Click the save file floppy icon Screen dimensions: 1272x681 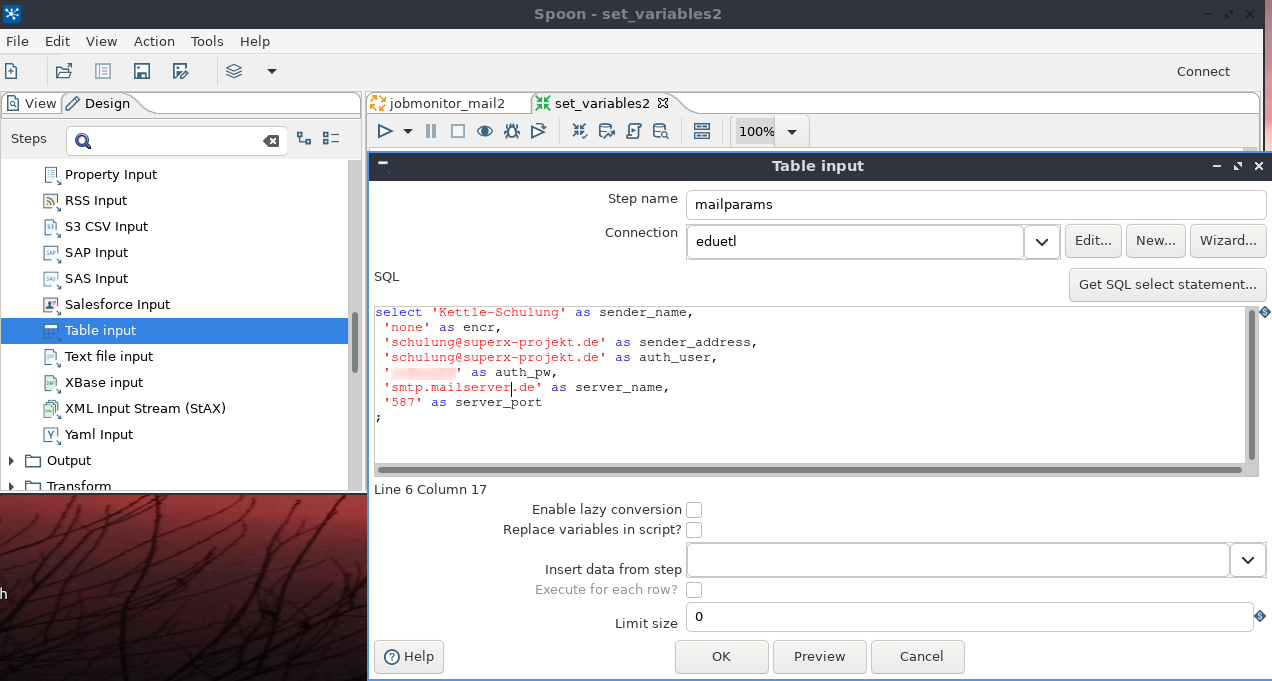point(142,71)
